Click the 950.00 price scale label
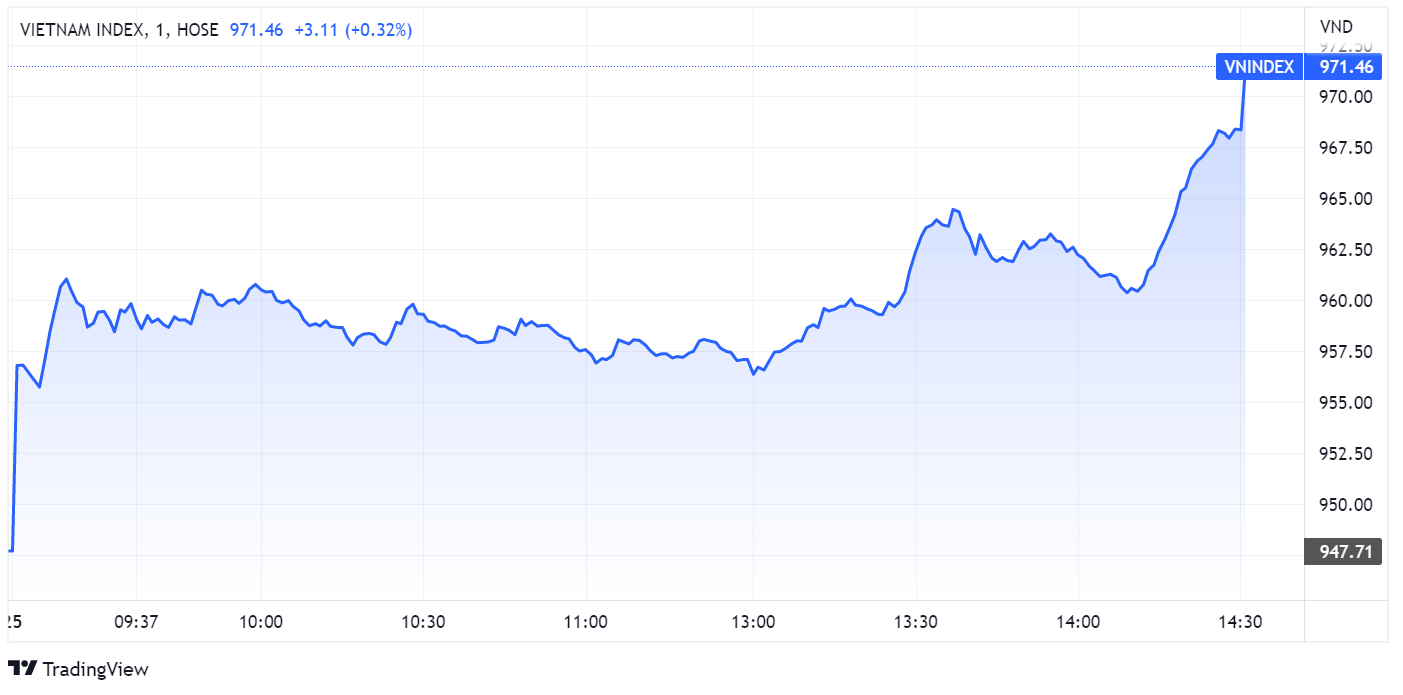 coord(1346,504)
